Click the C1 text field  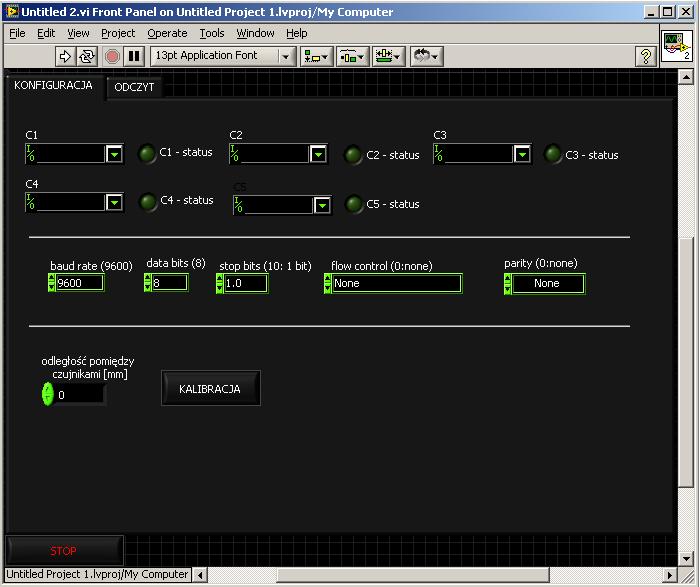(71, 154)
